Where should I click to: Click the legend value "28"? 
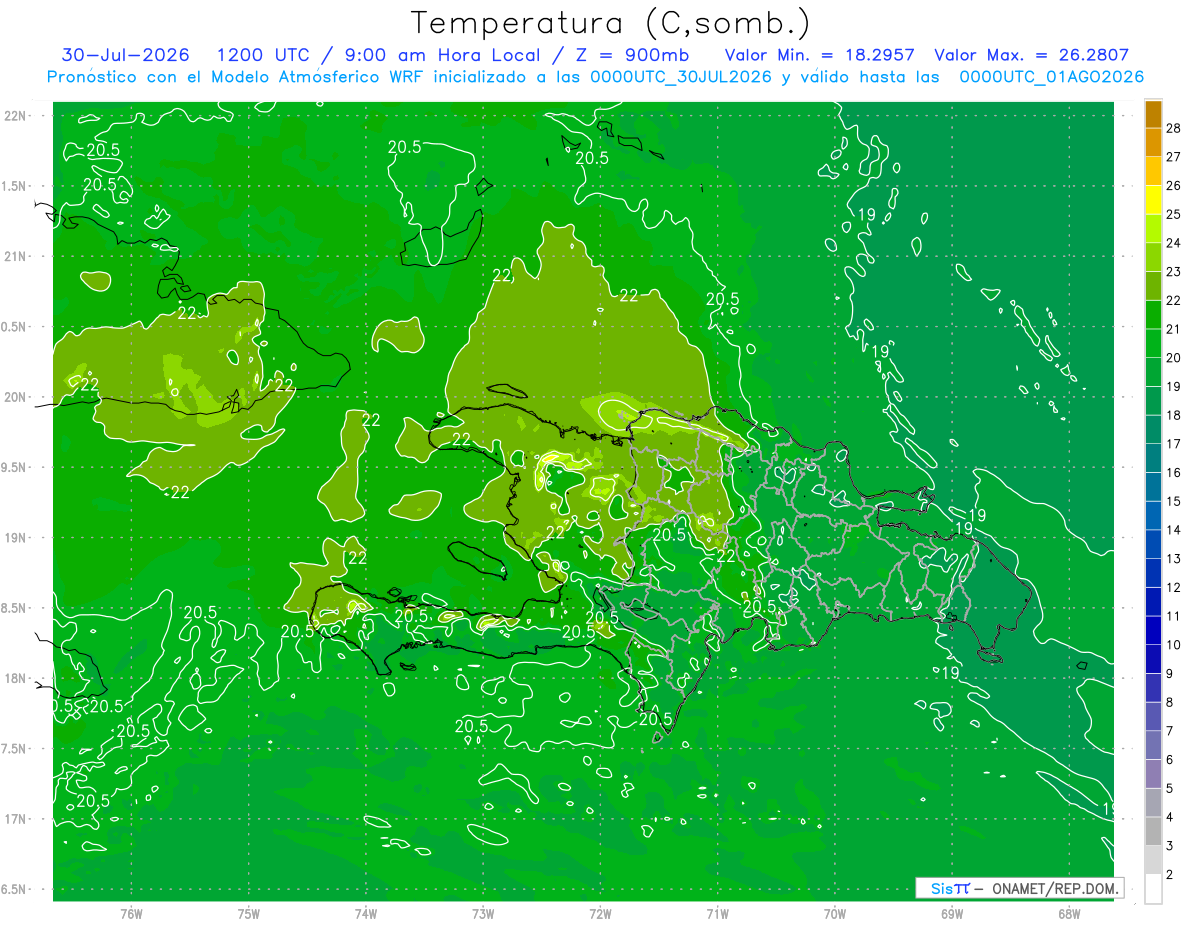(x=1174, y=128)
